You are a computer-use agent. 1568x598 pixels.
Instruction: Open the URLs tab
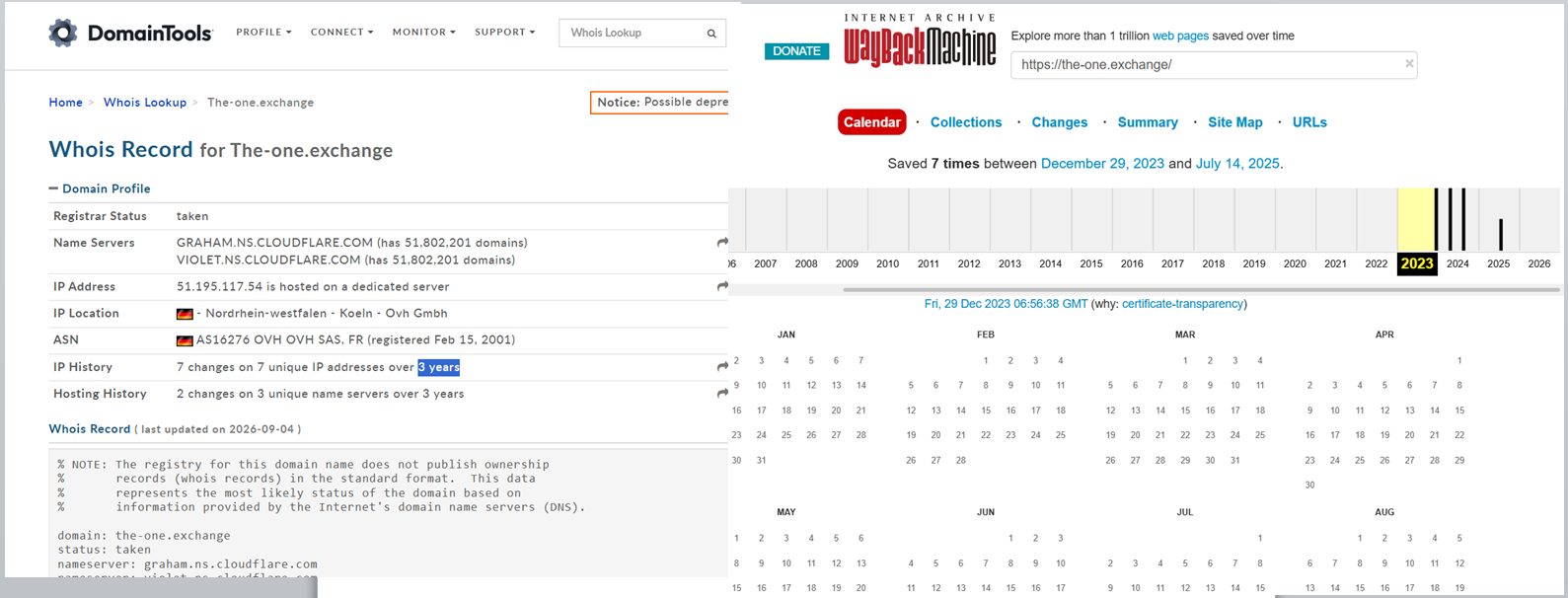[x=1309, y=122]
